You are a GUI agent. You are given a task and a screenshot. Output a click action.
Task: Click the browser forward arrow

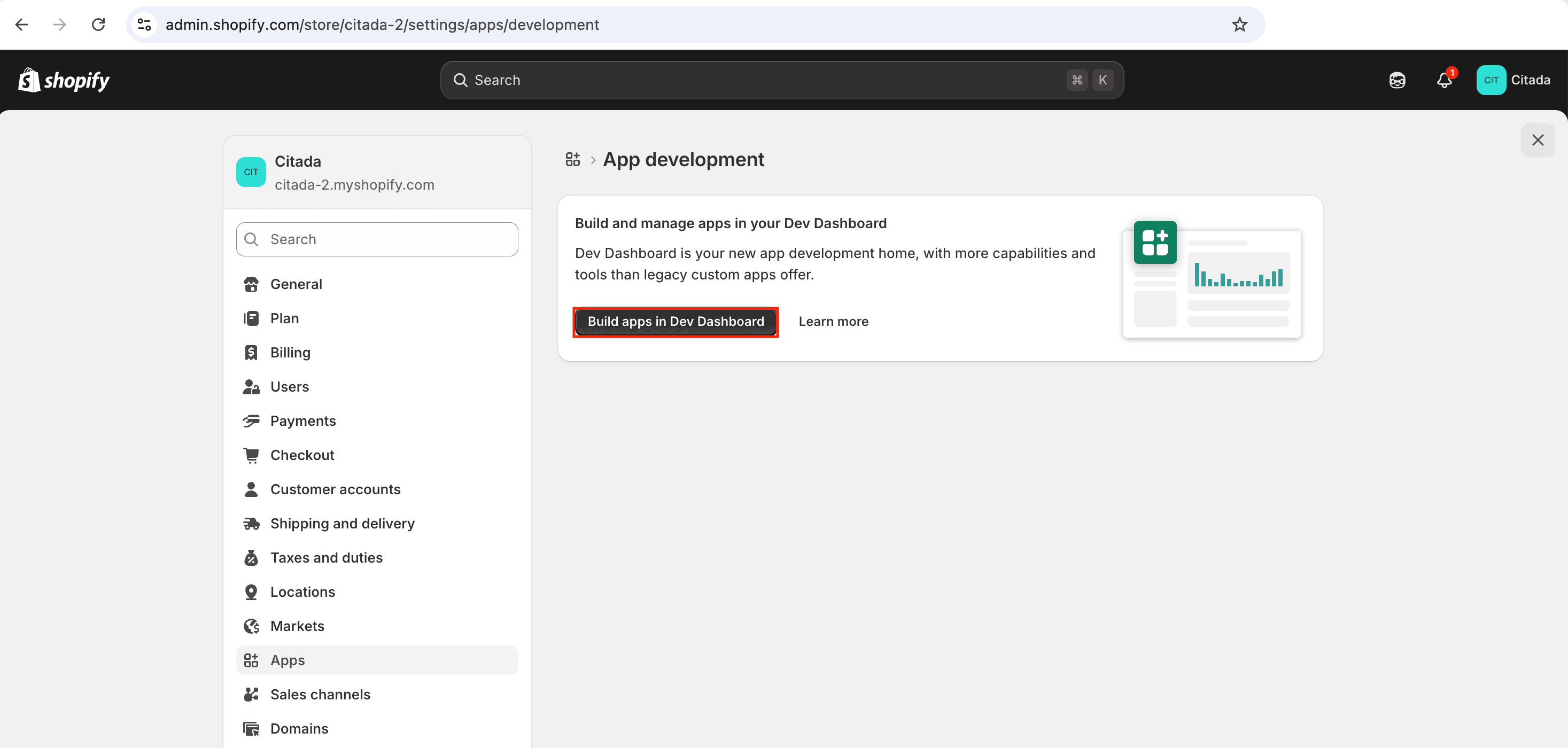[x=60, y=25]
